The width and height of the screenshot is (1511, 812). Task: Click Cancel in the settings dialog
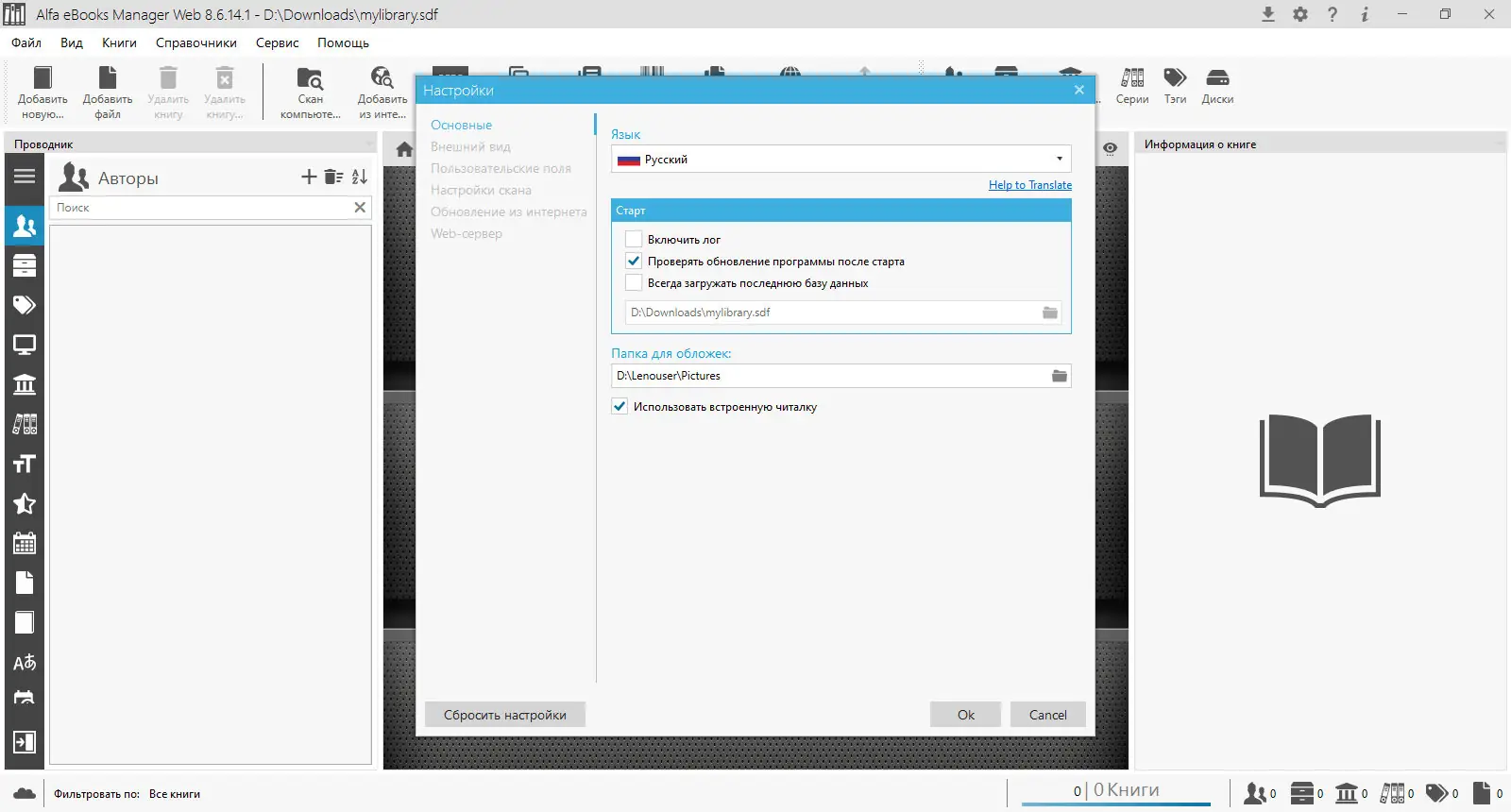pyautogui.click(x=1048, y=715)
